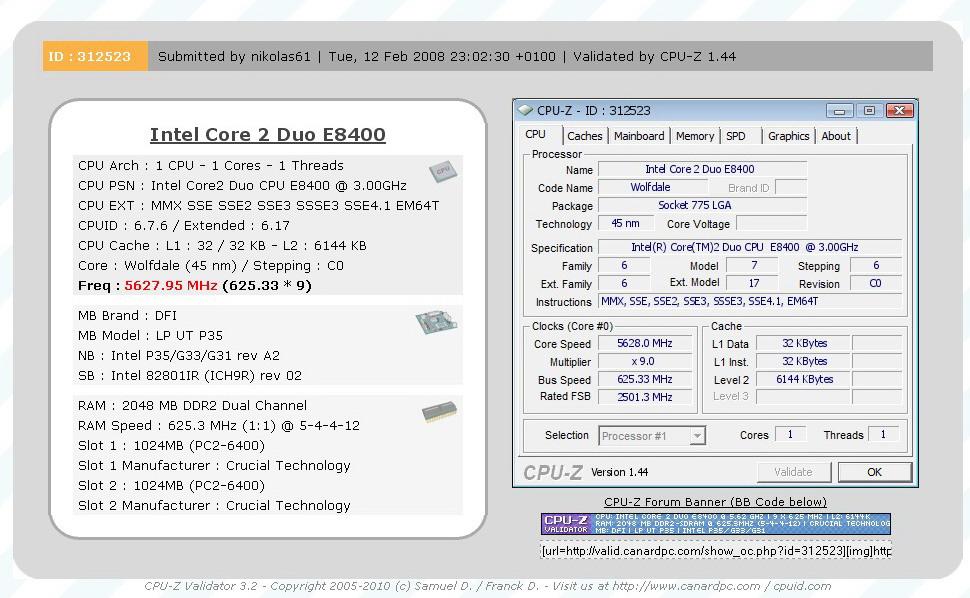Viewport: 970px width, 598px height.
Task: Click the Intel Core 2 Duo E8400 heading
Action: tap(268, 134)
